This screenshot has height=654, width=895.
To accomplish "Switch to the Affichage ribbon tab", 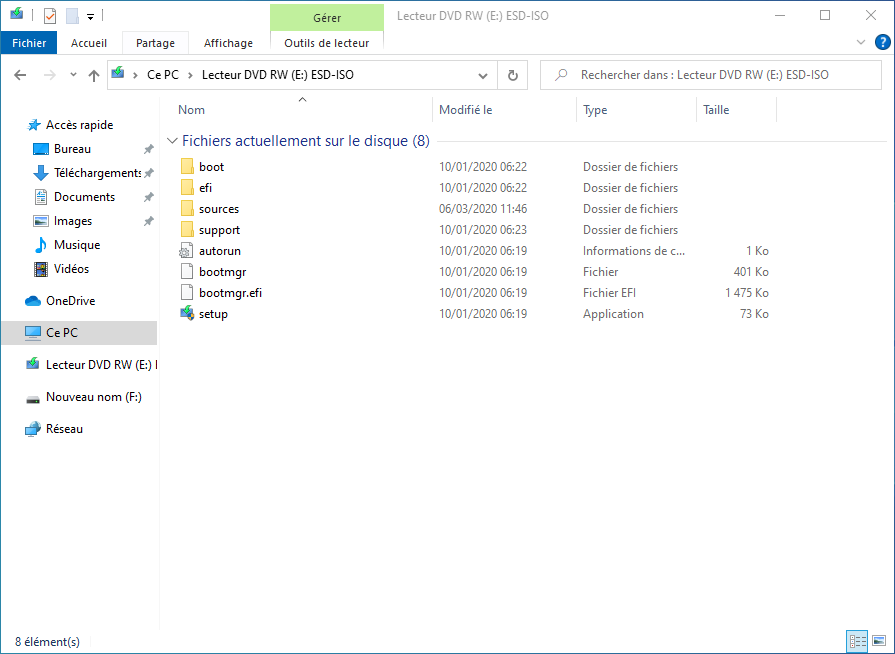I will tap(228, 43).
